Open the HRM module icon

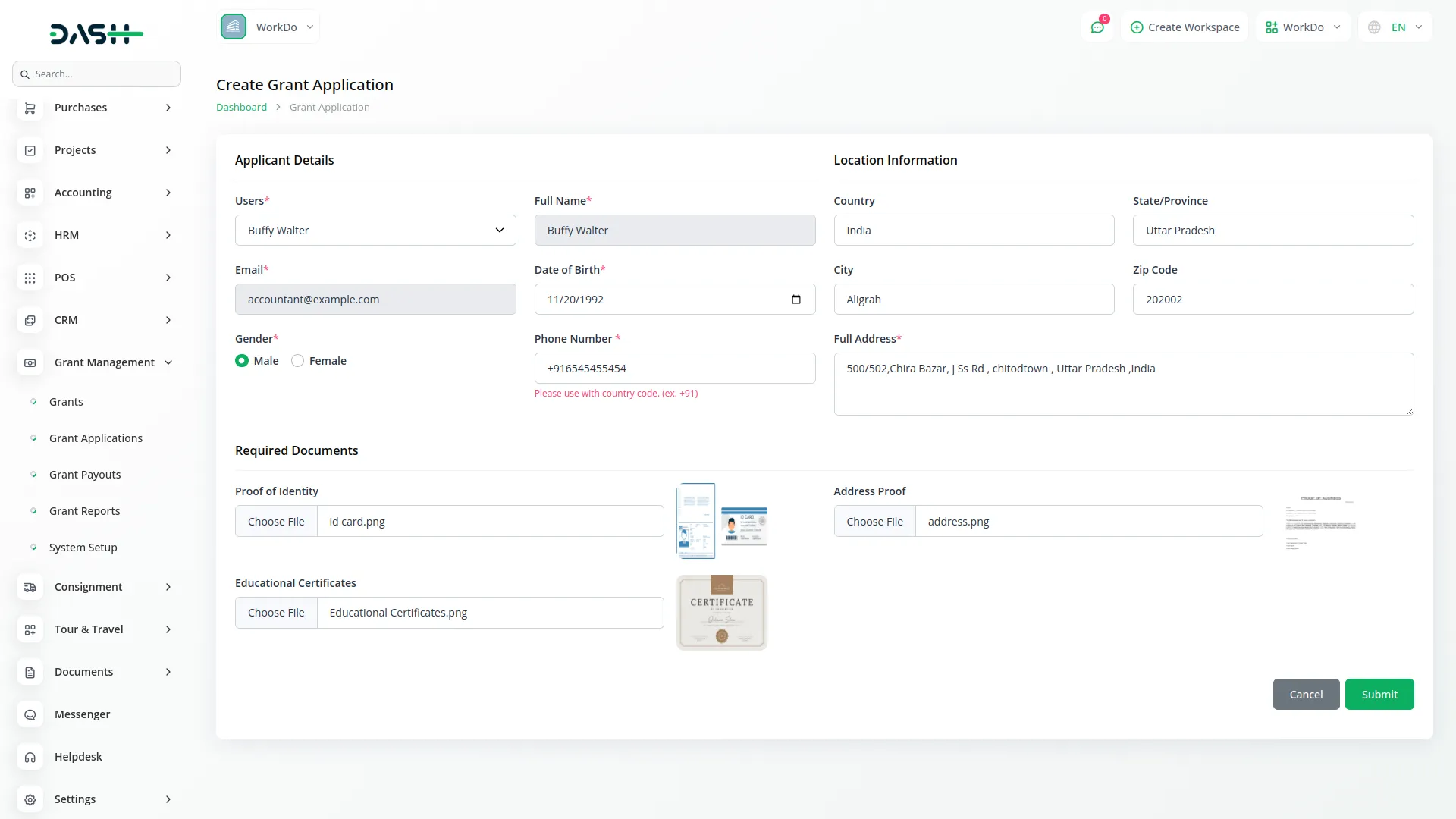pos(30,235)
